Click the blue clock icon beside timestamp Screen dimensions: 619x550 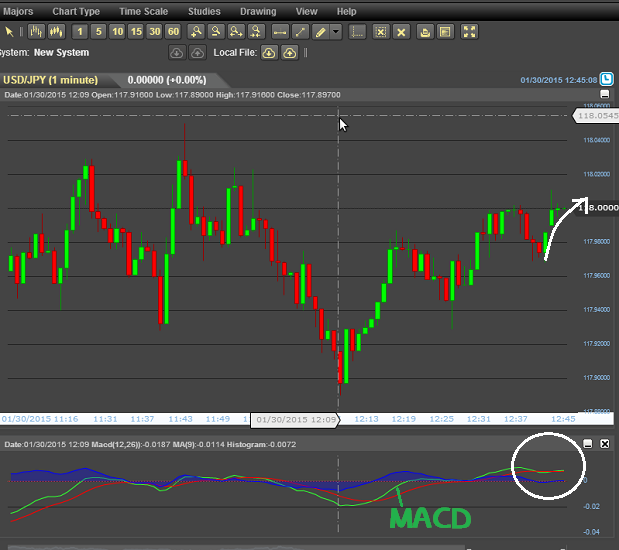(607, 79)
